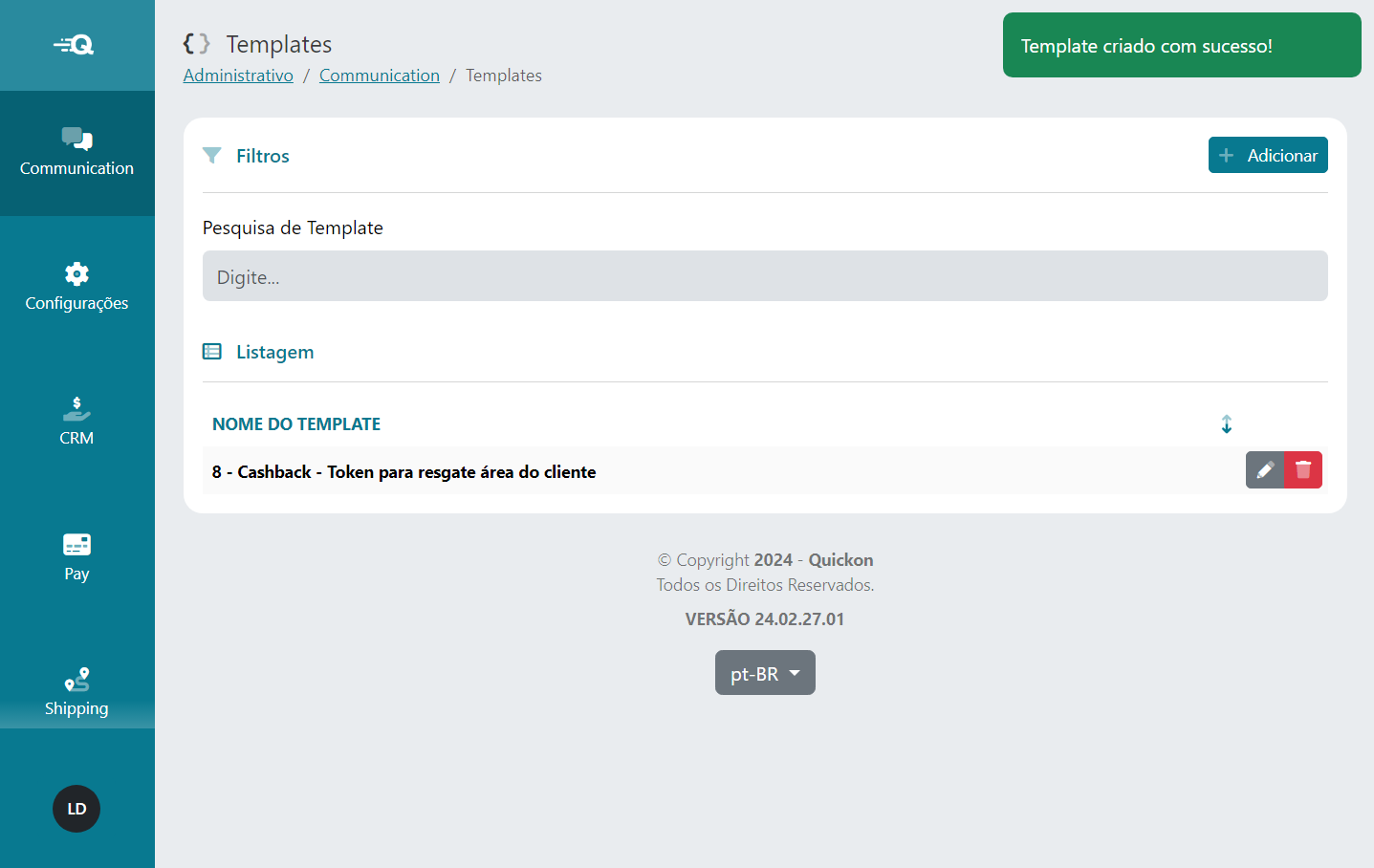The image size is (1374, 868).
Task: Delete the Cashback Token template
Action: [1303, 469]
